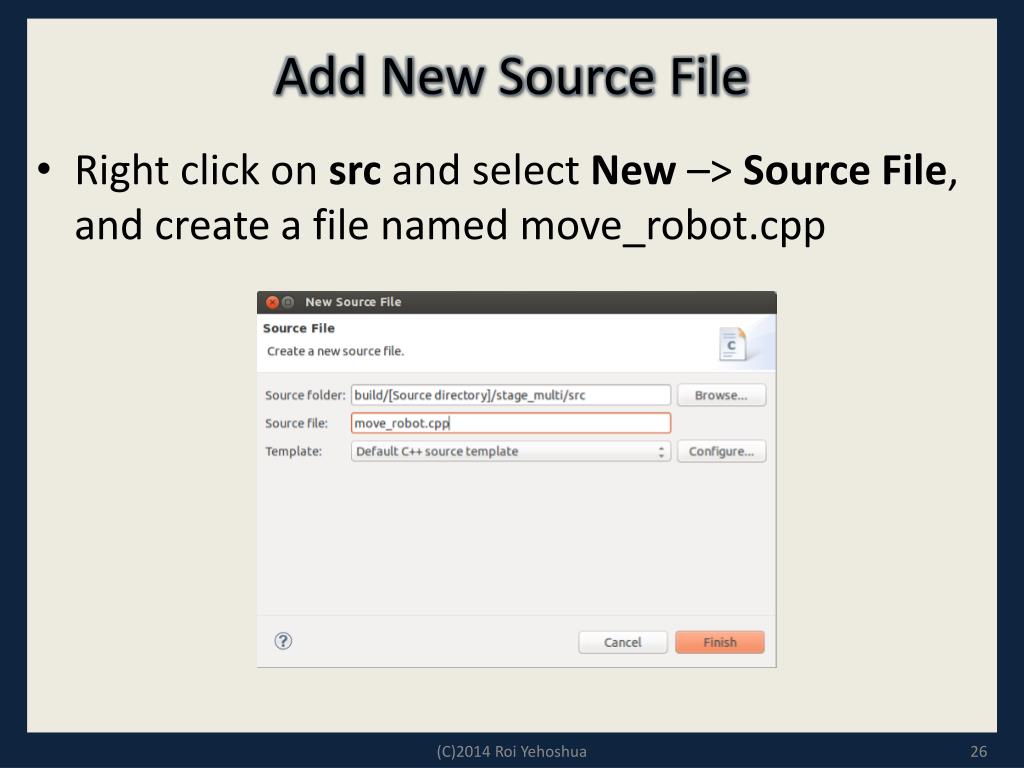
Task: Open the Template dropdown
Action: [511, 451]
